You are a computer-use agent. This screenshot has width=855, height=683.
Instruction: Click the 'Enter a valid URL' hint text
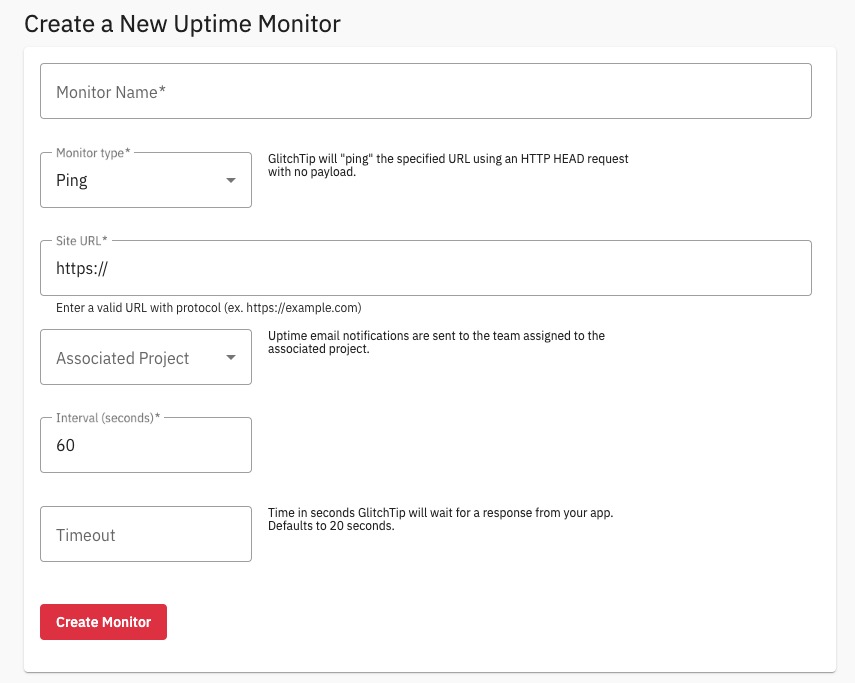[201, 307]
